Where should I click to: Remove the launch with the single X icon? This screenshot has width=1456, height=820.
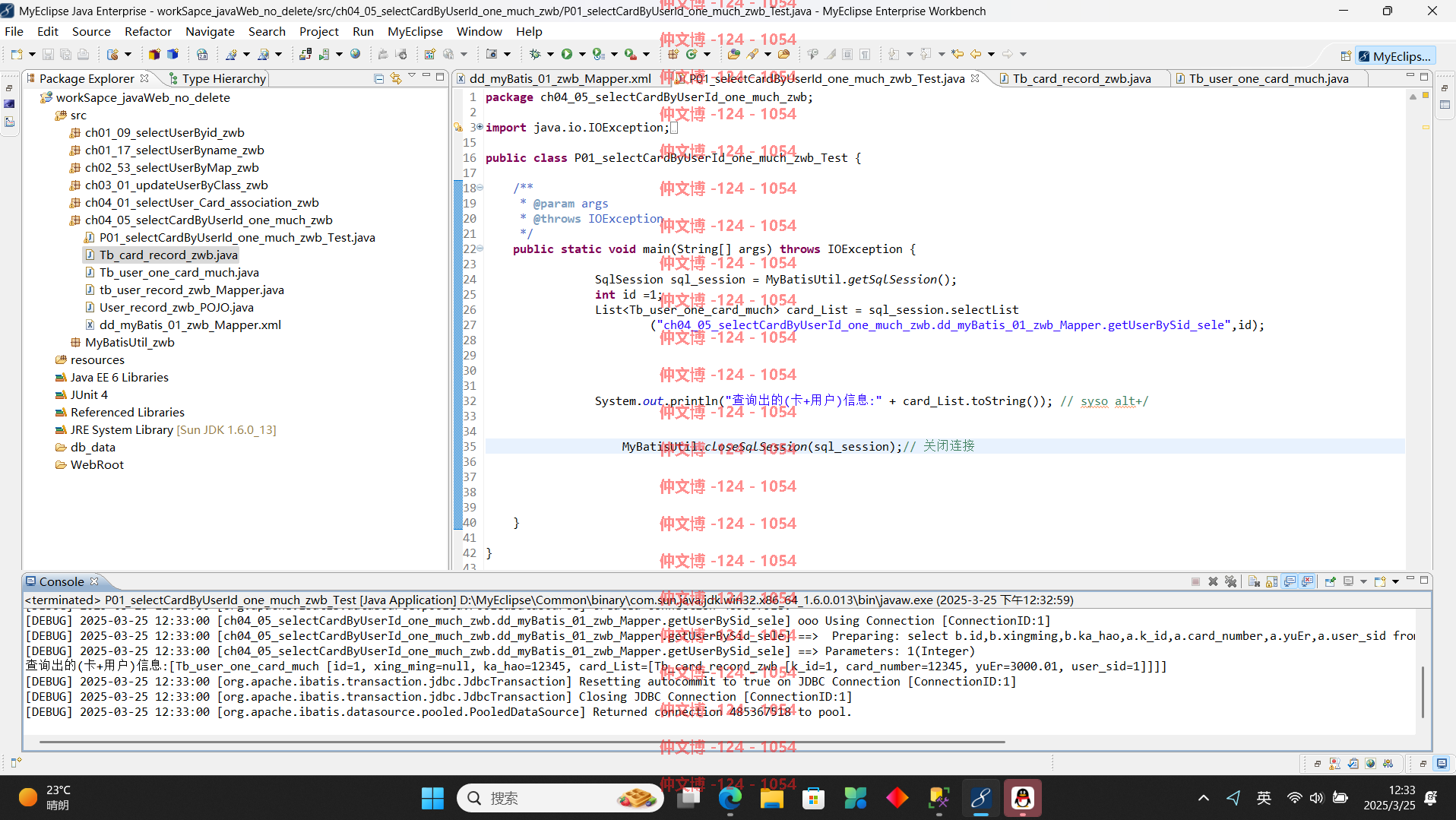click(x=1213, y=581)
